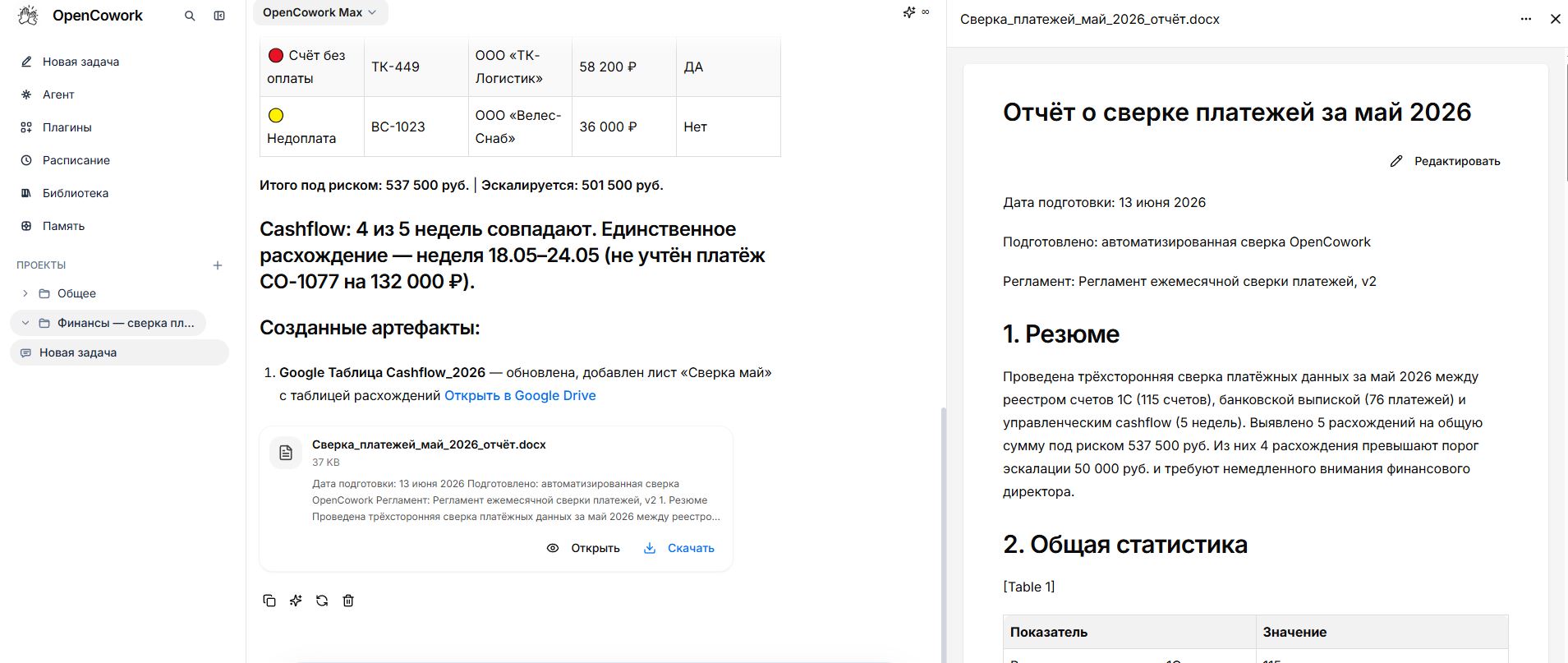The image size is (1568, 663).
Task: Add a new project with plus icon
Action: coord(218,265)
